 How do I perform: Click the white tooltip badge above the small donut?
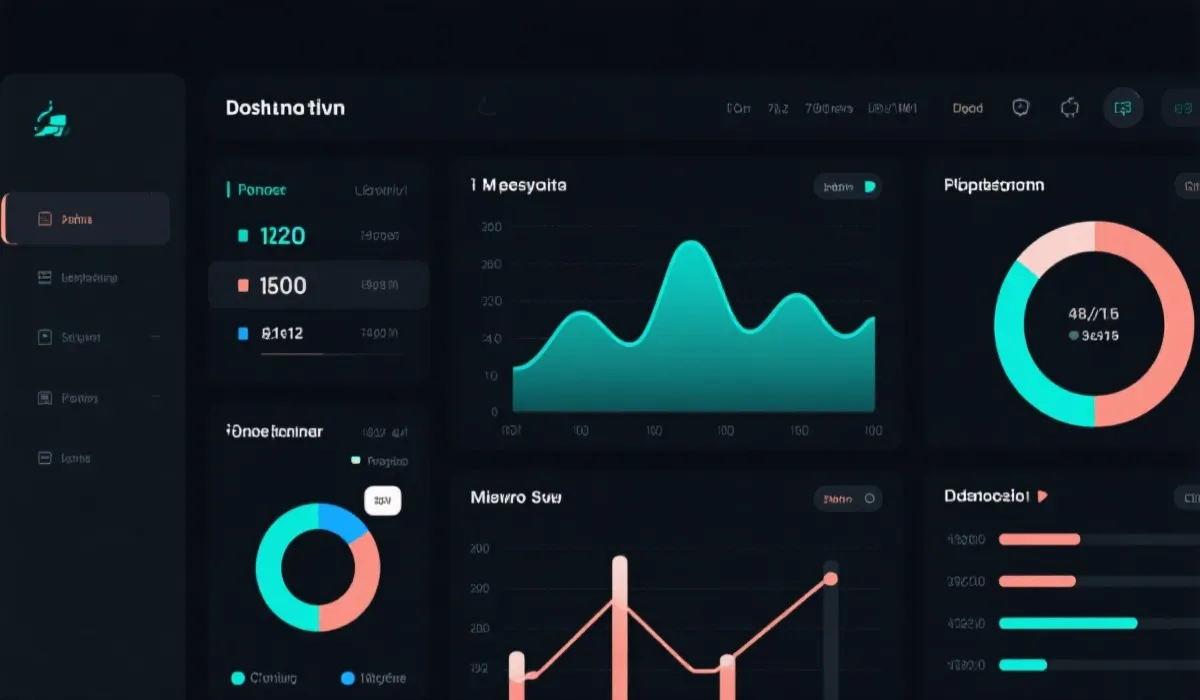click(x=382, y=500)
